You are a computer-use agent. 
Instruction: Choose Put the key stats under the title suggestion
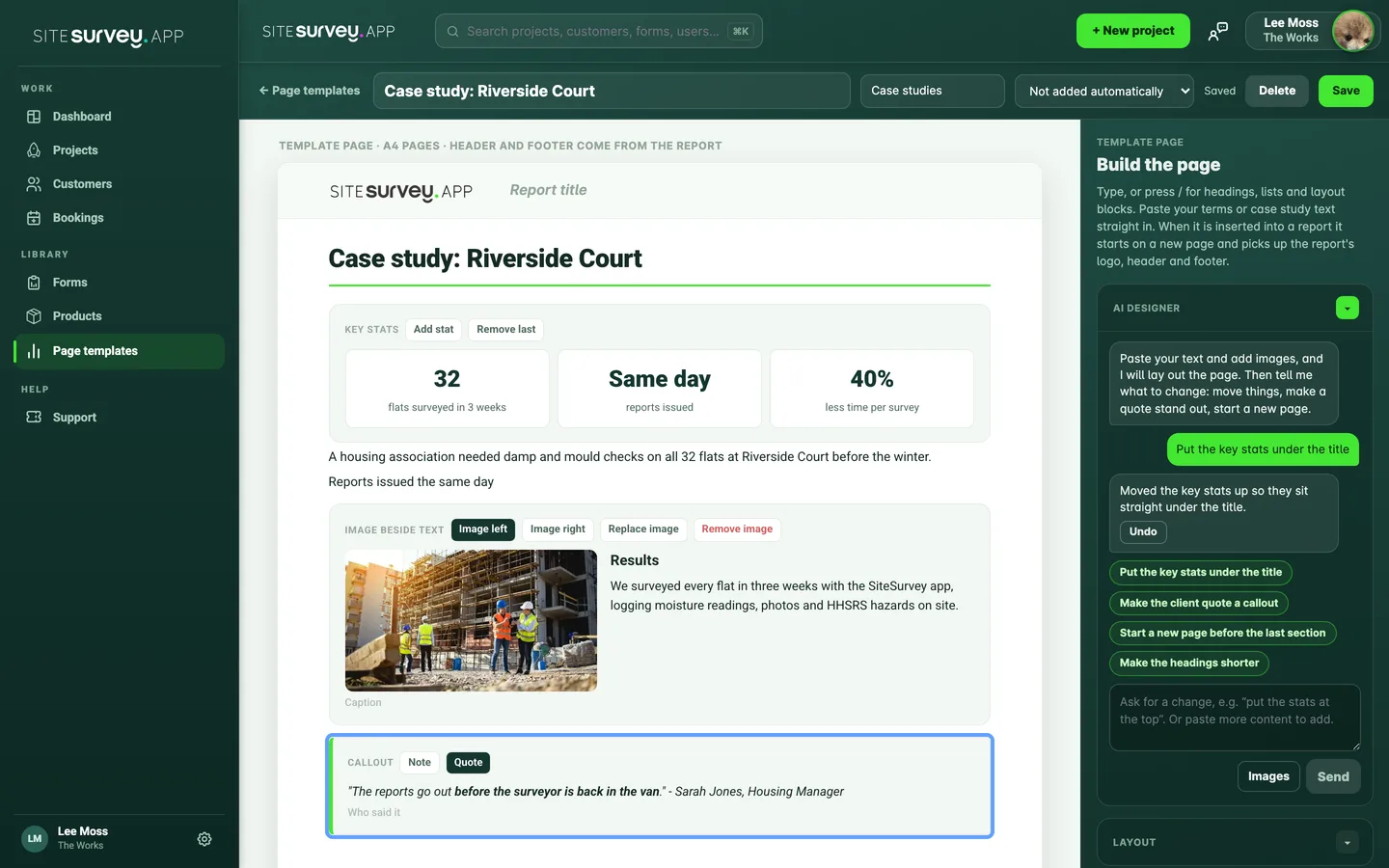click(x=1201, y=573)
